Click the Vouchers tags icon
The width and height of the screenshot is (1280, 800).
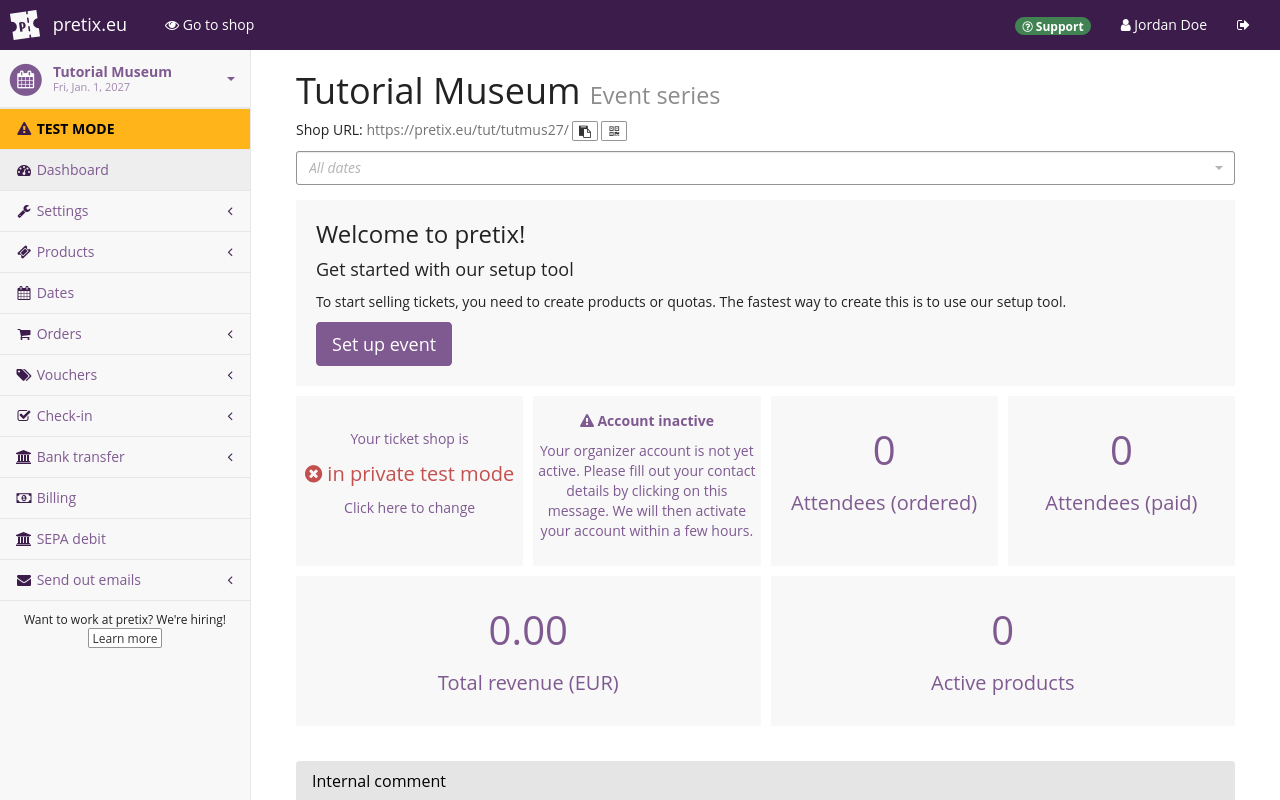pos(24,375)
